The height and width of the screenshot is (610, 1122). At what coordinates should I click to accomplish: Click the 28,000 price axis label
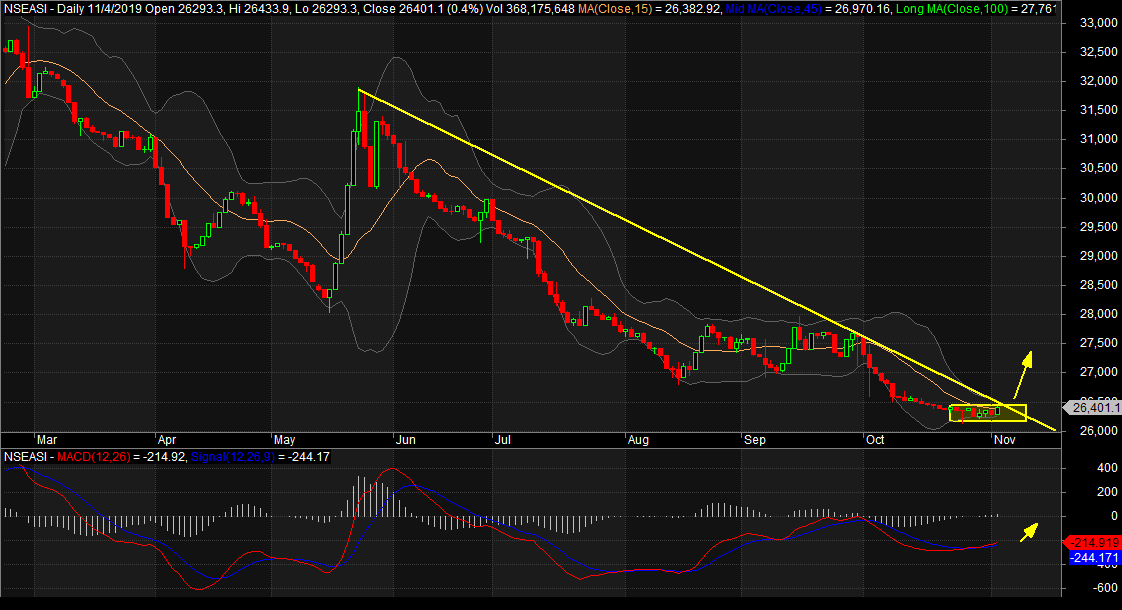point(1098,314)
